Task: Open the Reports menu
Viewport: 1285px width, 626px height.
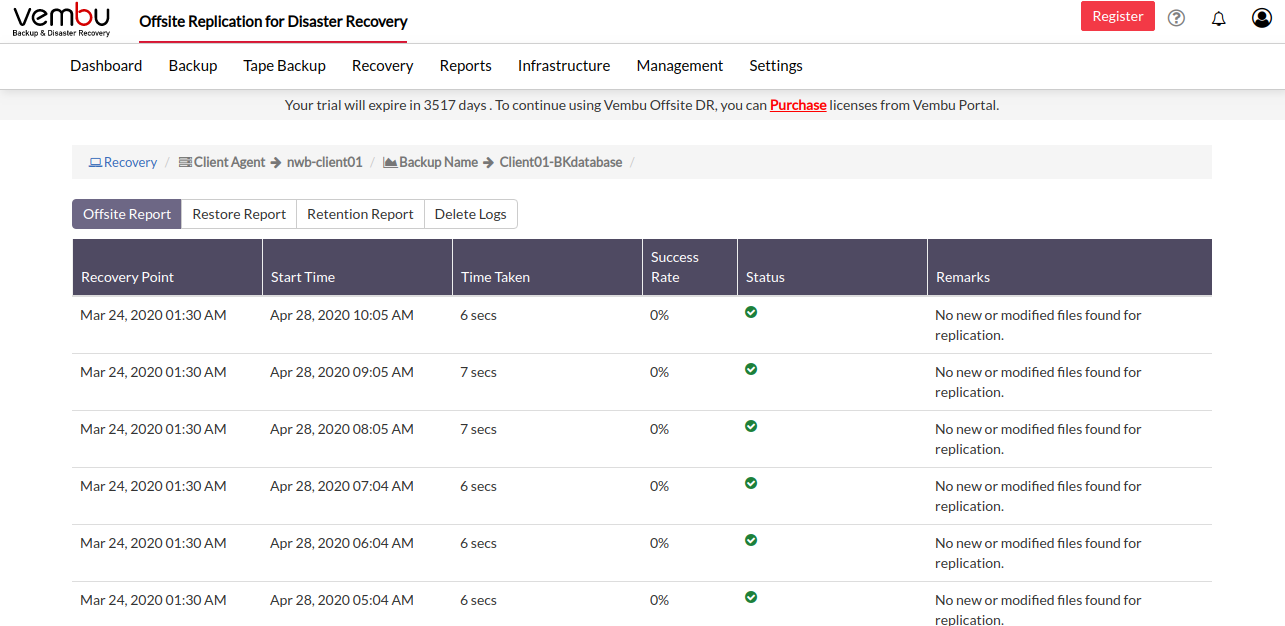Action: point(466,66)
